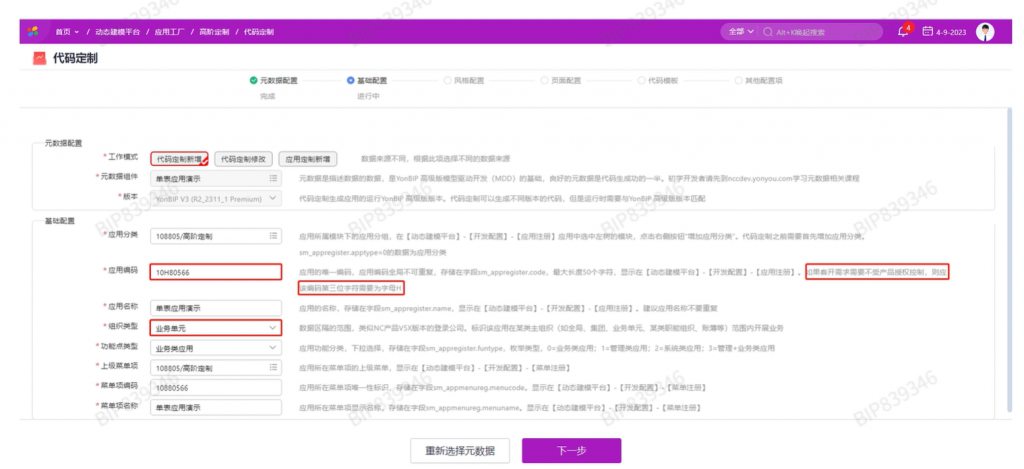The height and width of the screenshot is (469, 1024).
Task: Open list picker icon for 应用分类
Action: (x=274, y=236)
